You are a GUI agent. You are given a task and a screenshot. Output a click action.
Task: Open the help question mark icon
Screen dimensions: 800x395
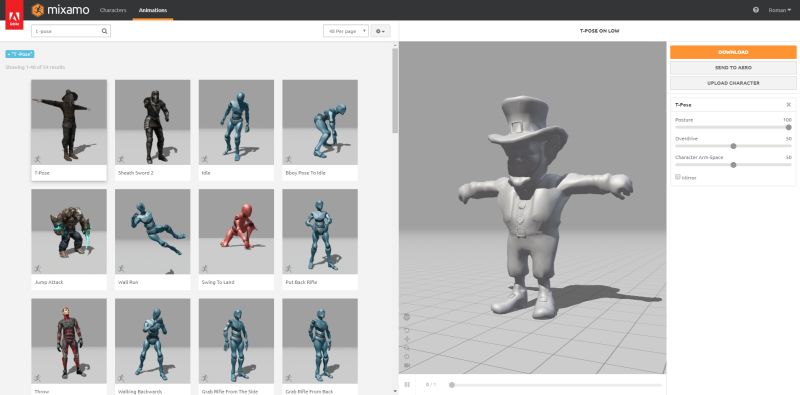tap(756, 10)
